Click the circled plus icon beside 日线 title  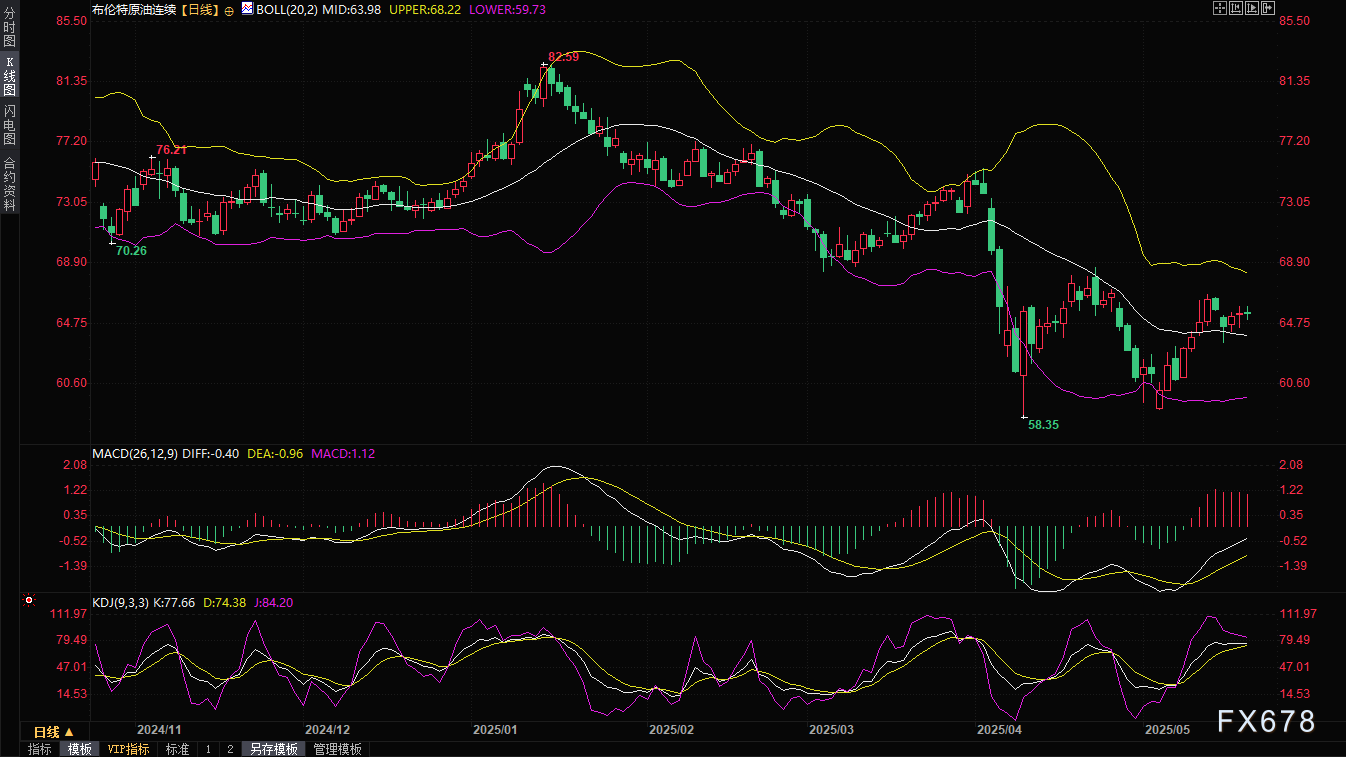tap(229, 9)
